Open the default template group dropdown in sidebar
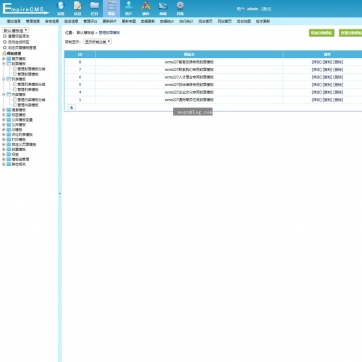 15,30
